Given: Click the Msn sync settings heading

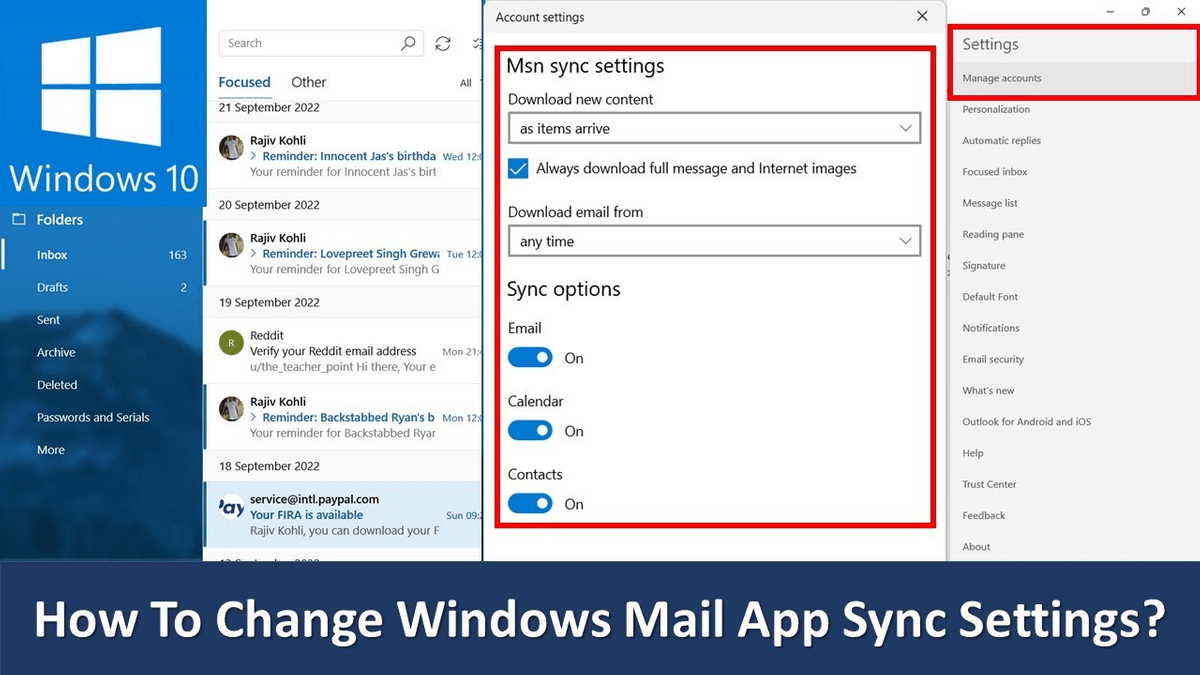Looking at the screenshot, I should tap(585, 66).
